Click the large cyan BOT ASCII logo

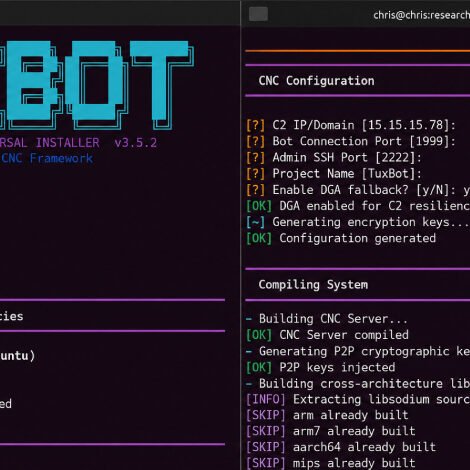(x=97, y=85)
